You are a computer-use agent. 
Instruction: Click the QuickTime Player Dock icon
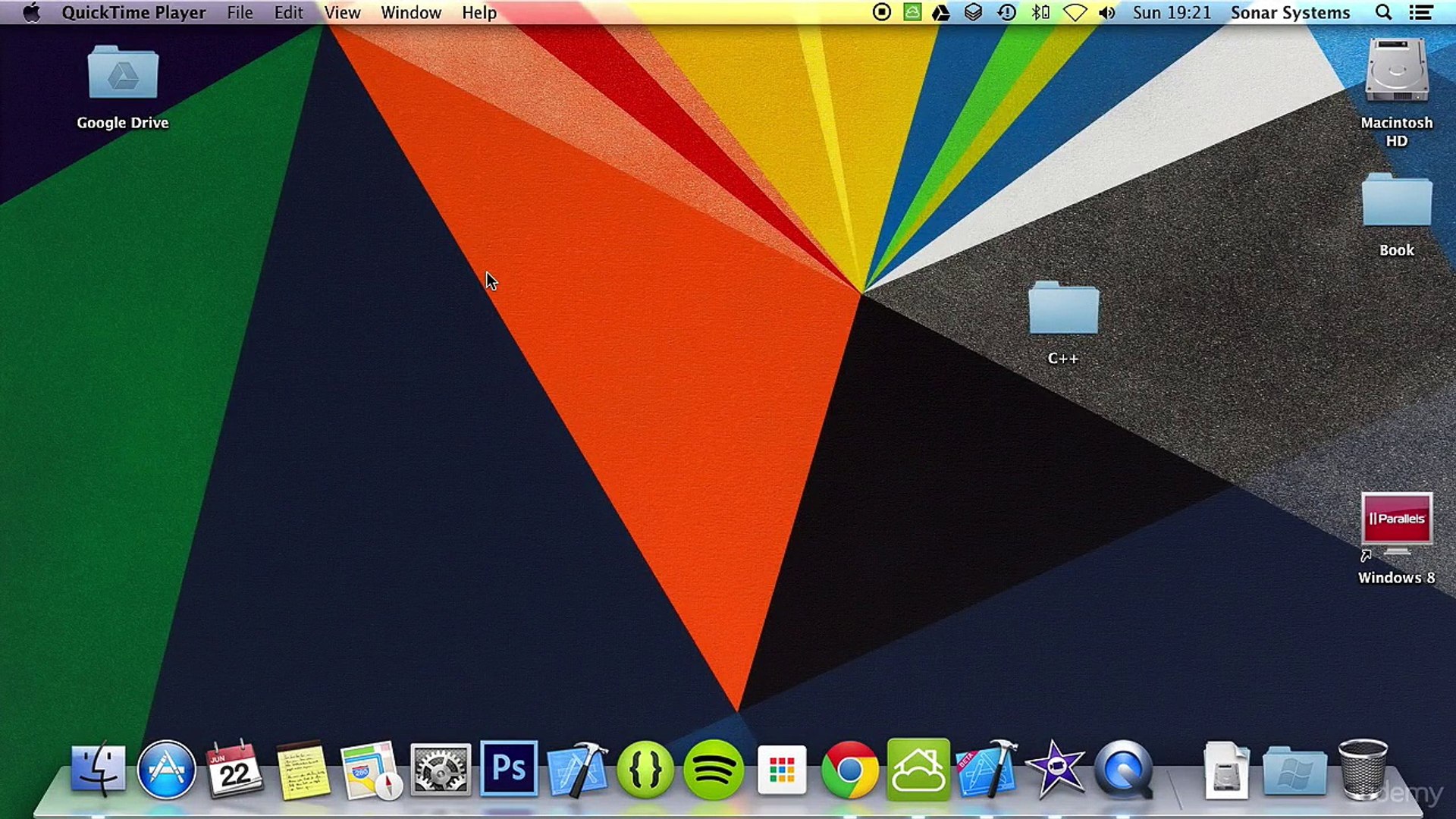(x=1124, y=770)
